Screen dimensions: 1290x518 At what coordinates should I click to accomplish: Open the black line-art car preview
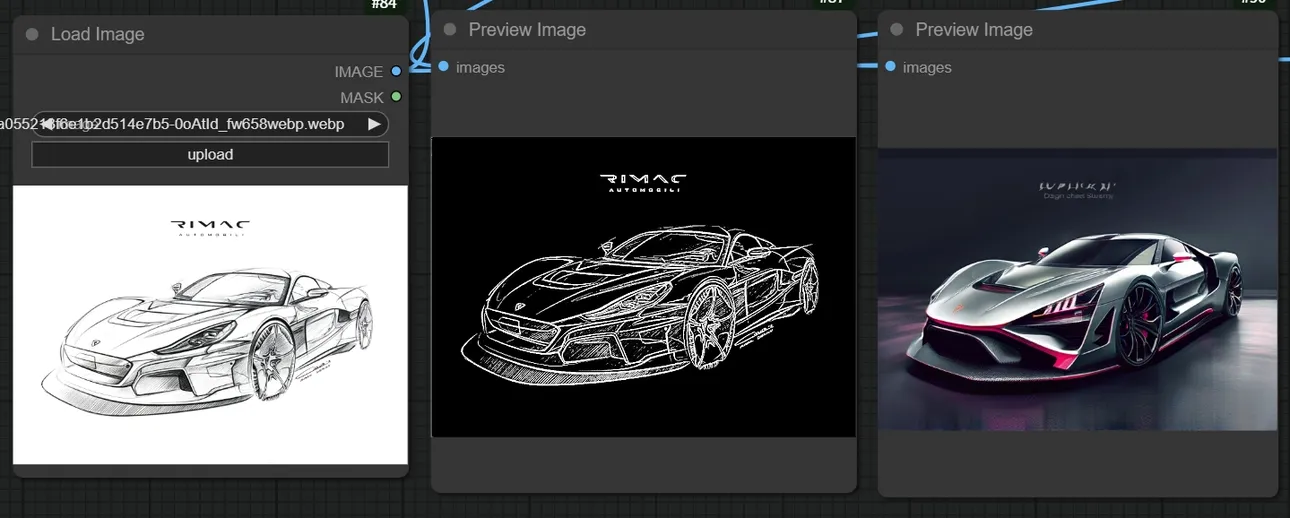[x=643, y=287]
